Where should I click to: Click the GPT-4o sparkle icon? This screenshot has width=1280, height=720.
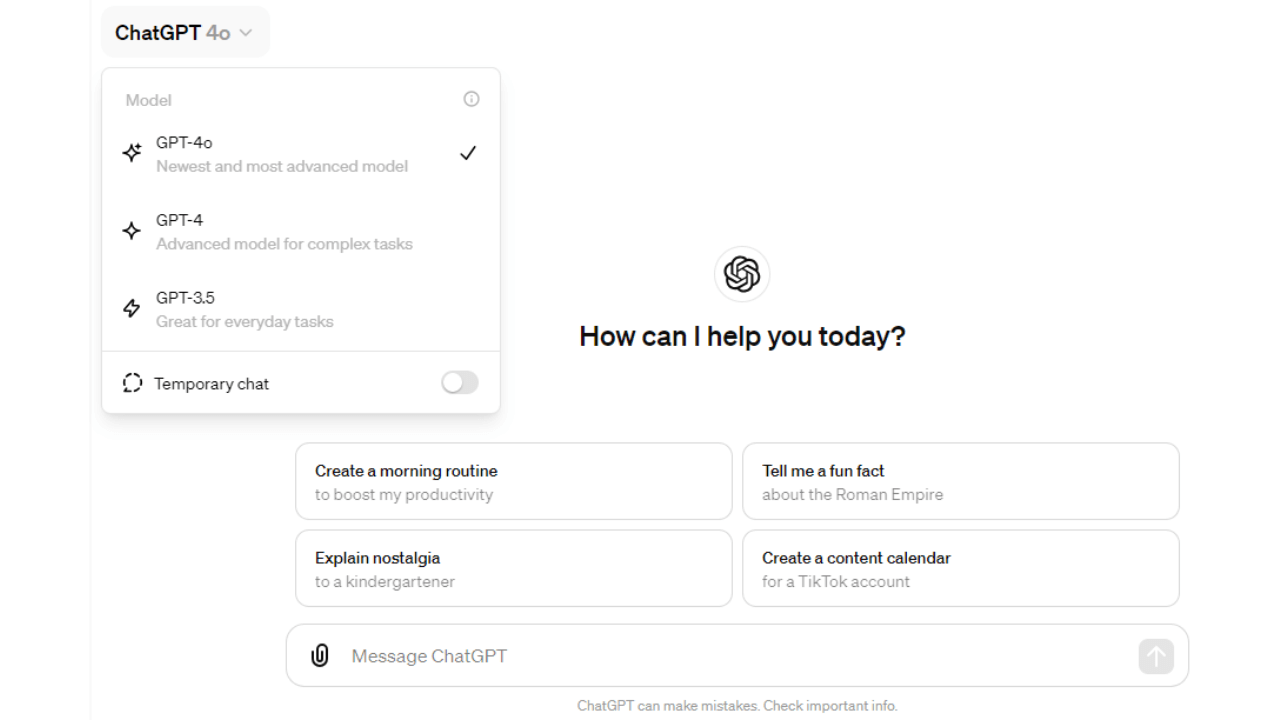pos(132,153)
